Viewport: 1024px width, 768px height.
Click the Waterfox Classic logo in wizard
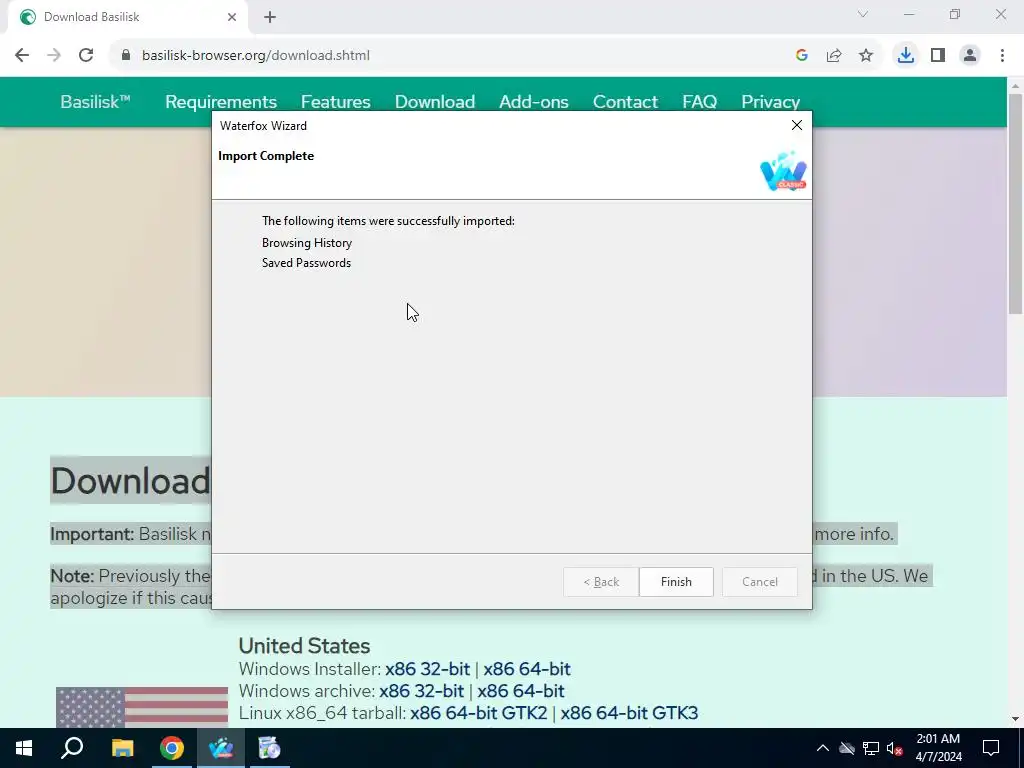pyautogui.click(x=783, y=171)
